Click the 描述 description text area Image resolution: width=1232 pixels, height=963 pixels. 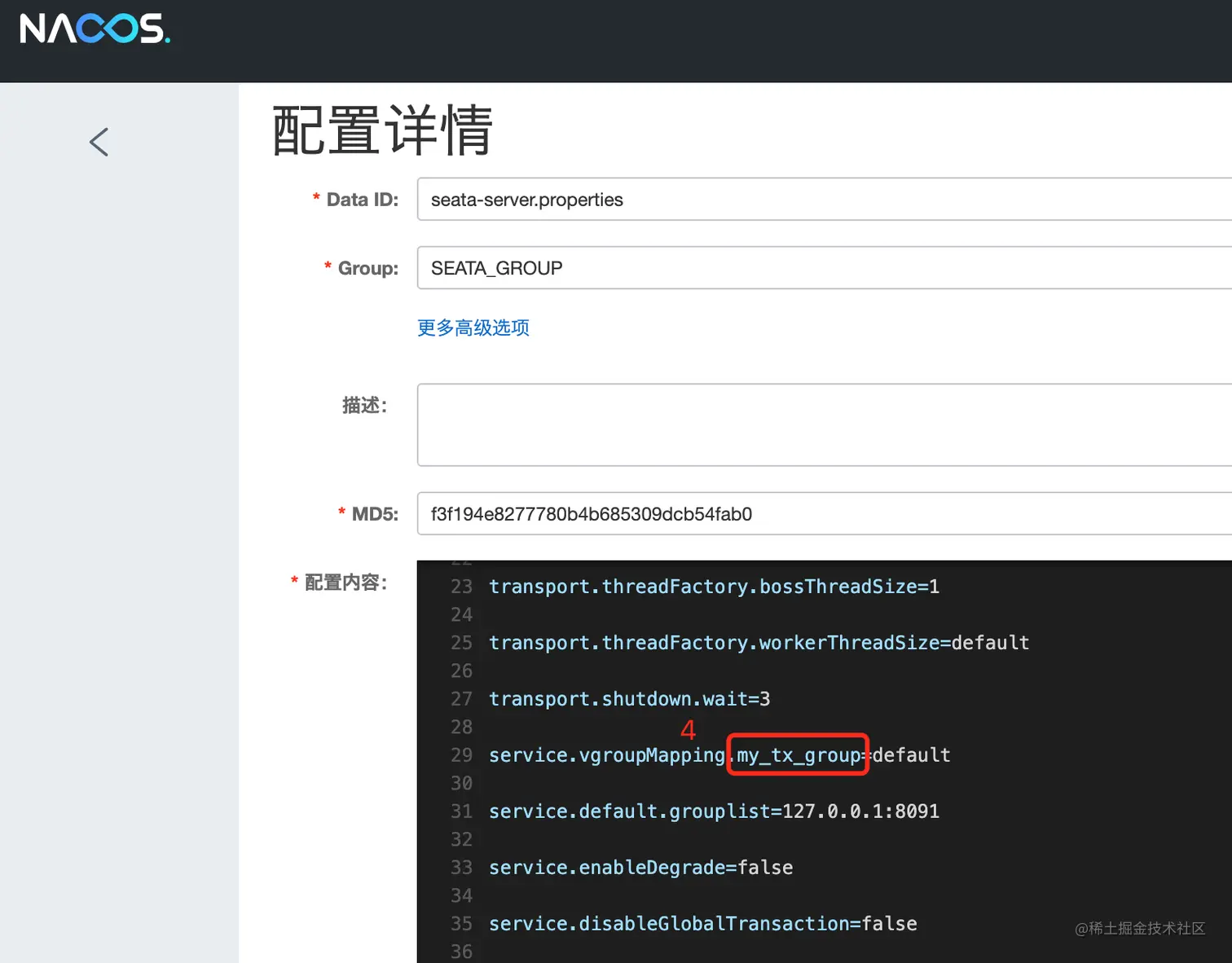click(824, 425)
